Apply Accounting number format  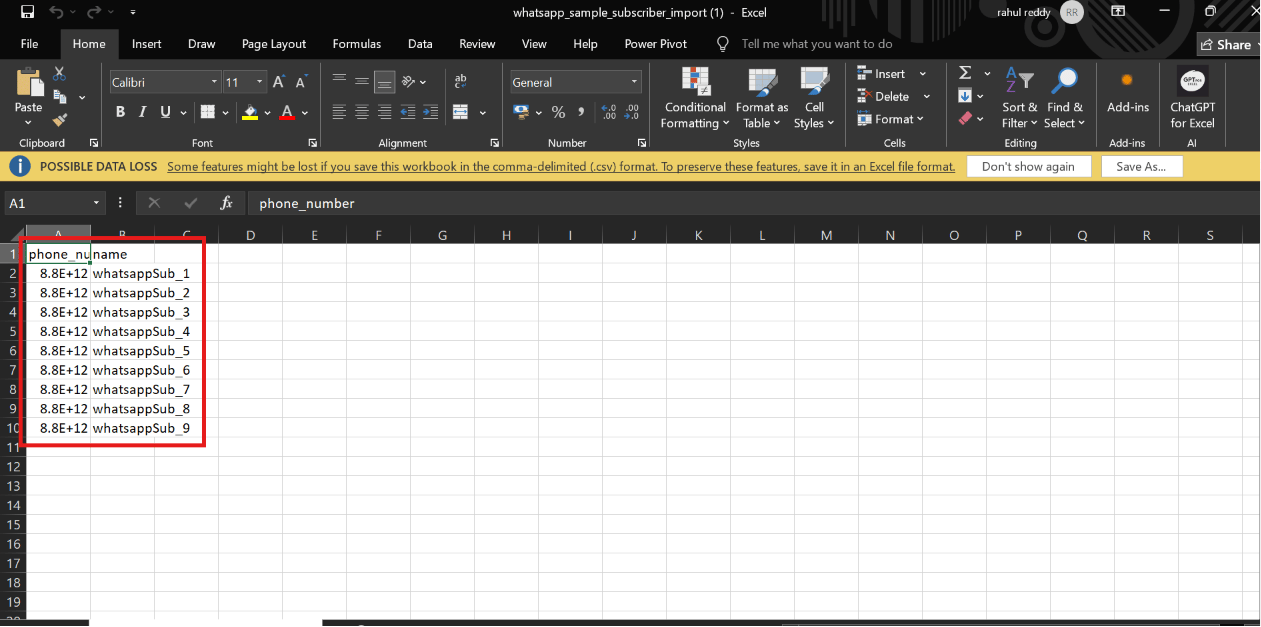click(x=521, y=112)
